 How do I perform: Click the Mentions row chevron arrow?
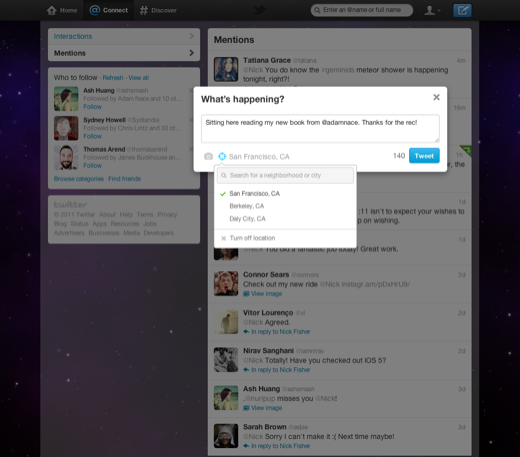click(192, 53)
